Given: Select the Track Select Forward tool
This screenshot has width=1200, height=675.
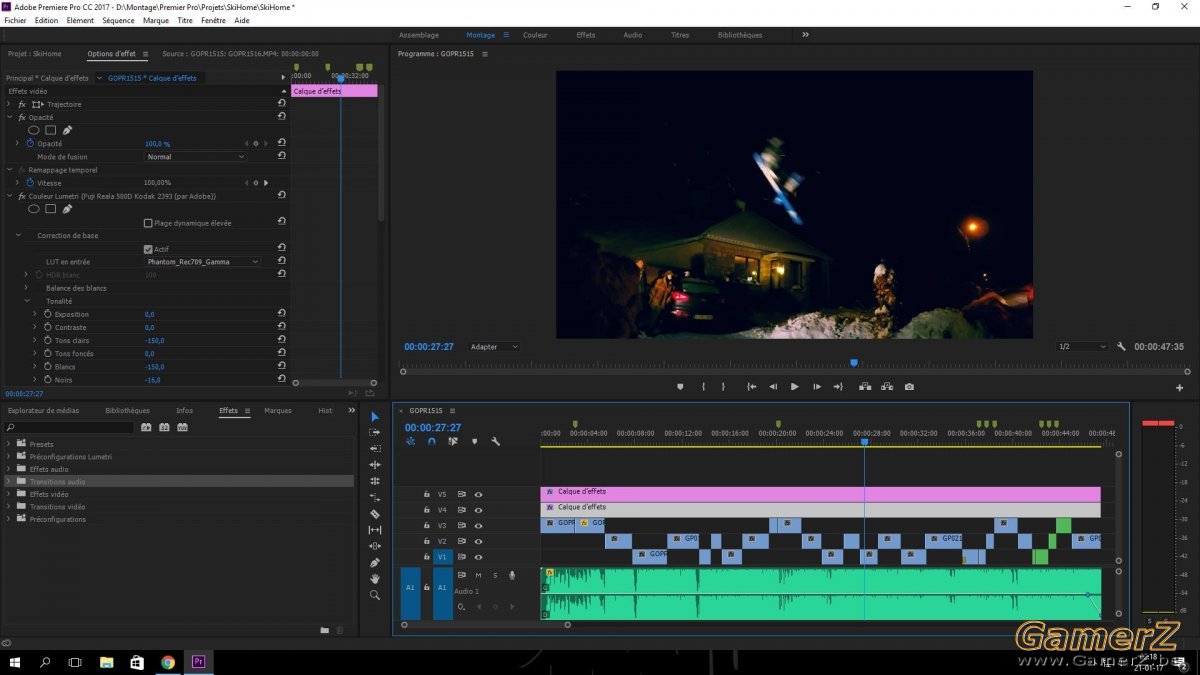Looking at the screenshot, I should tap(375, 432).
